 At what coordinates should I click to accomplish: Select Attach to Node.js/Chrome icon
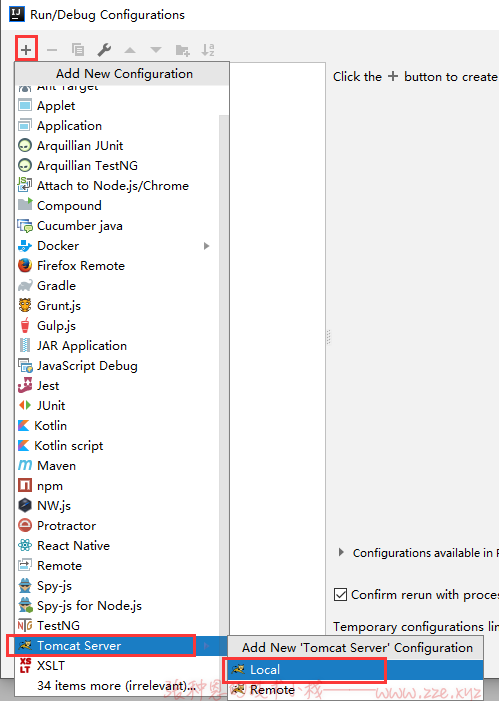[x=25, y=186]
